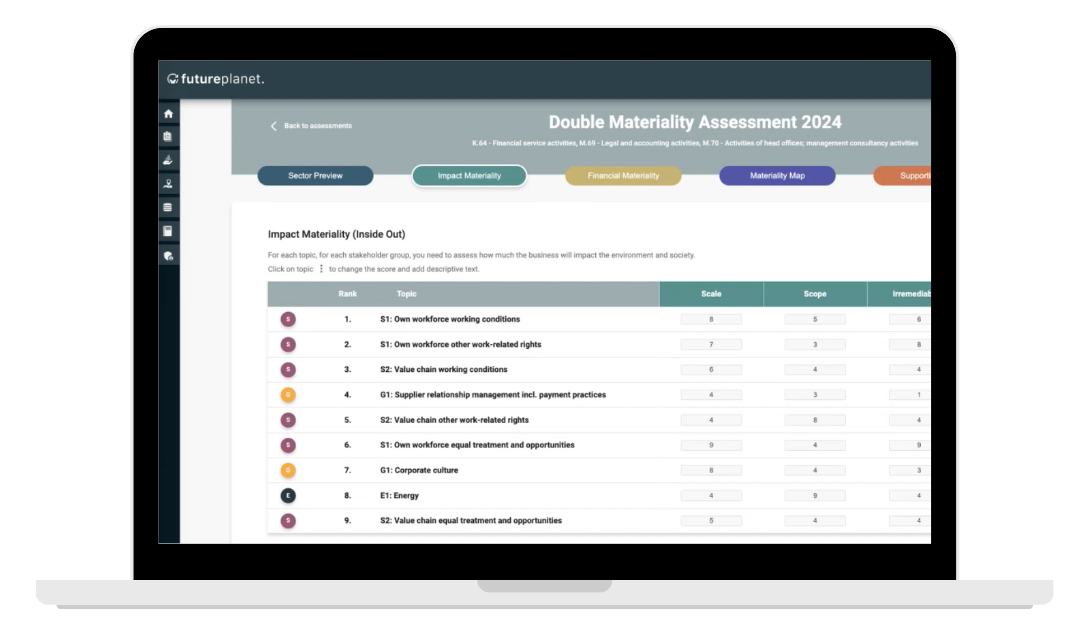Click the S badge beside Own workforce working conditions

coord(288,319)
